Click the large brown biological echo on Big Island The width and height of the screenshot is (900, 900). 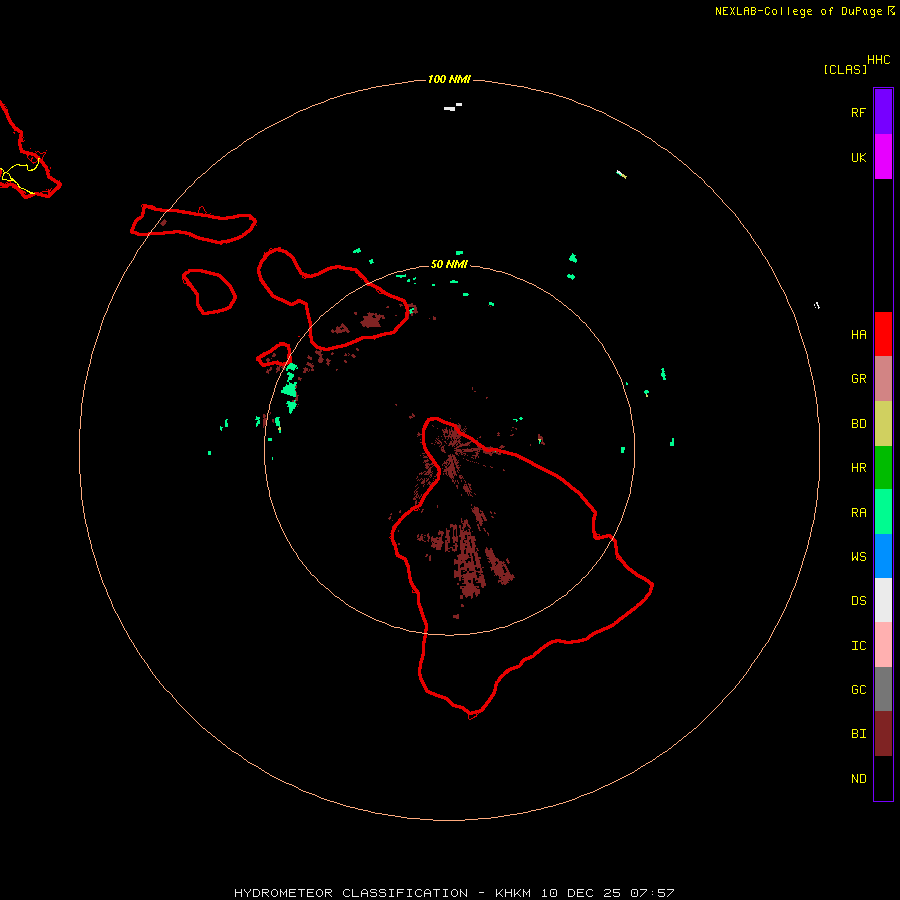tap(470, 561)
